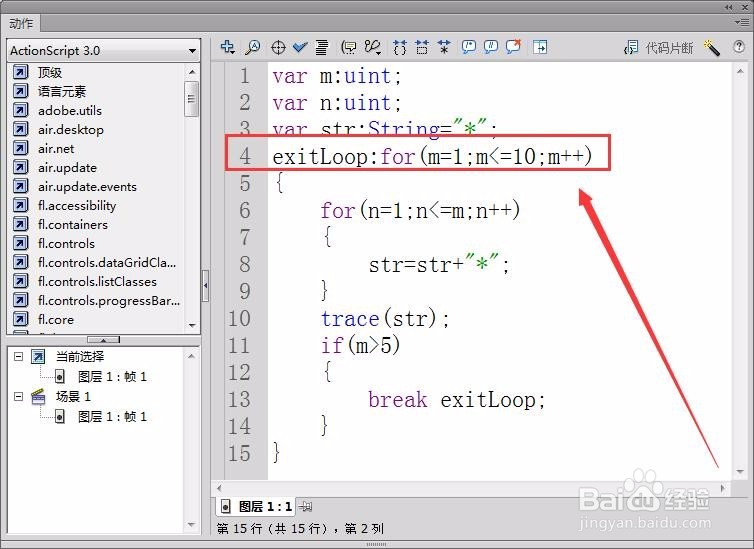Click the code editor vertical scroll-up arrow

pyautogui.click(x=740, y=72)
